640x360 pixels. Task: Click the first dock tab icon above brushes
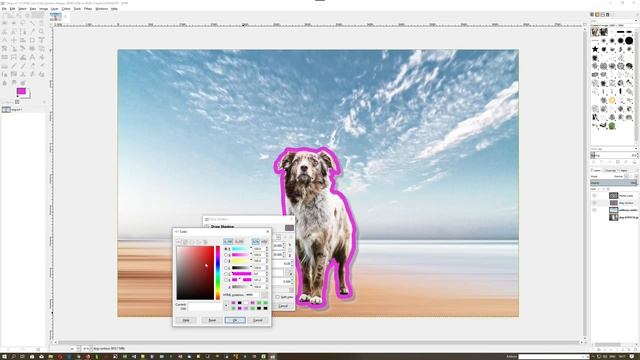(x=592, y=14)
